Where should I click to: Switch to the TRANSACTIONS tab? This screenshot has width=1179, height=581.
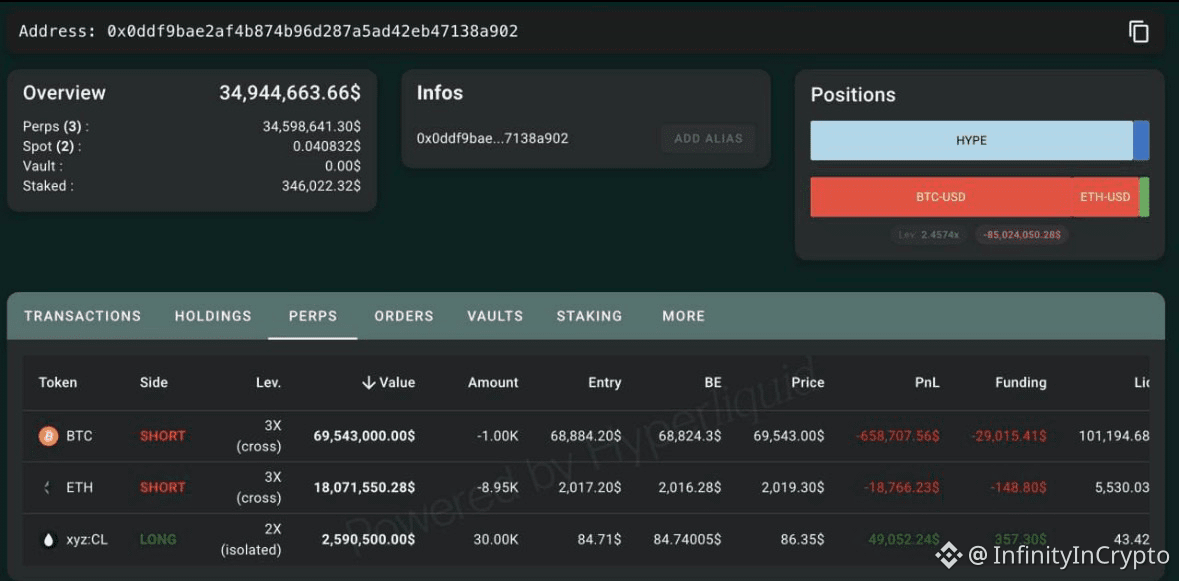(x=83, y=316)
